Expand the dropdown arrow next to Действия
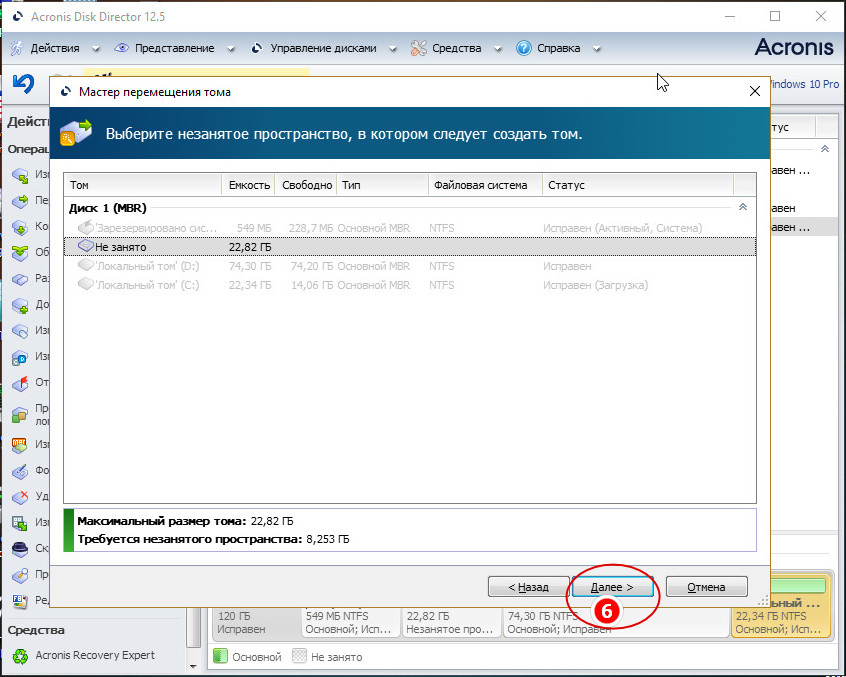Image resolution: width=846 pixels, height=677 pixels. point(96,49)
